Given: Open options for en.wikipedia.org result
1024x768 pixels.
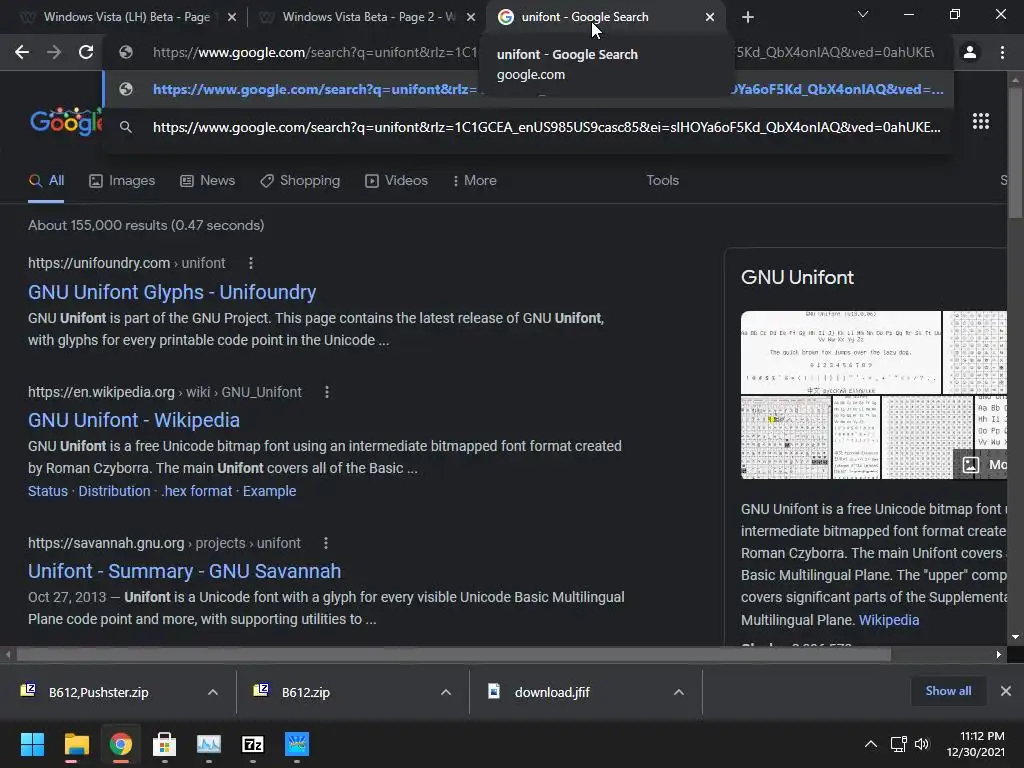Looking at the screenshot, I should pos(327,392).
